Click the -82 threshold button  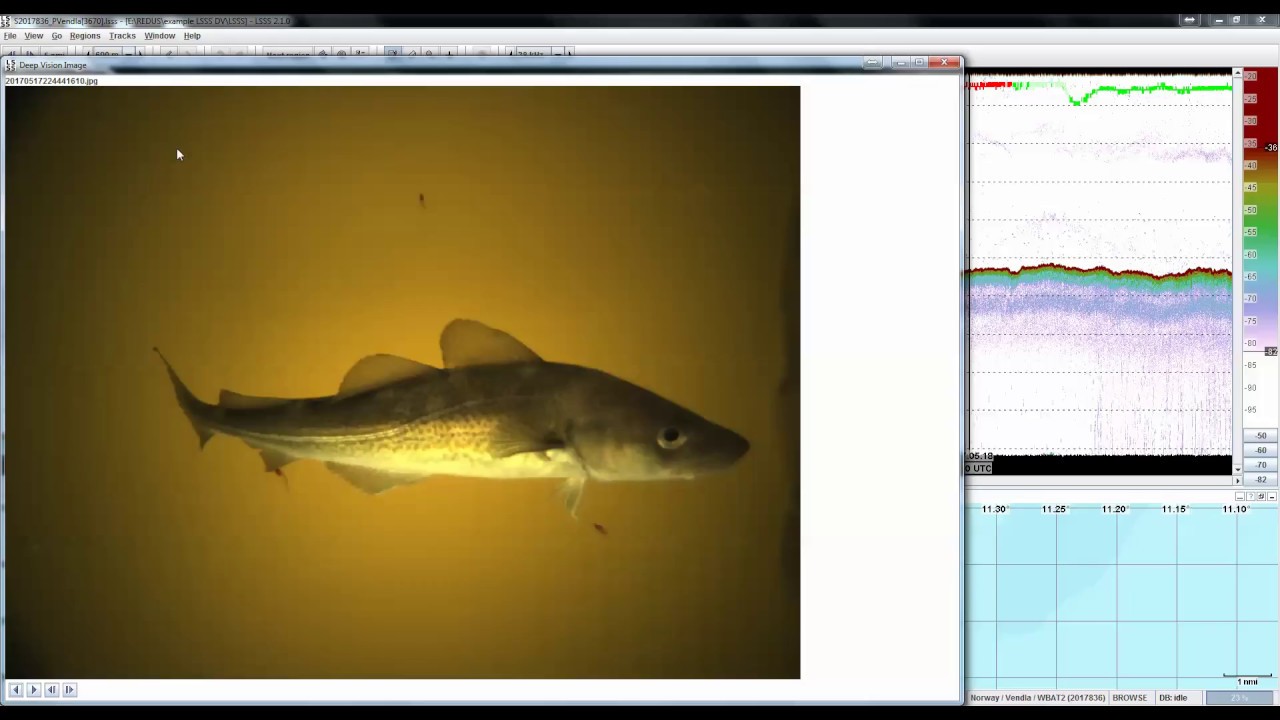pyautogui.click(x=1261, y=479)
